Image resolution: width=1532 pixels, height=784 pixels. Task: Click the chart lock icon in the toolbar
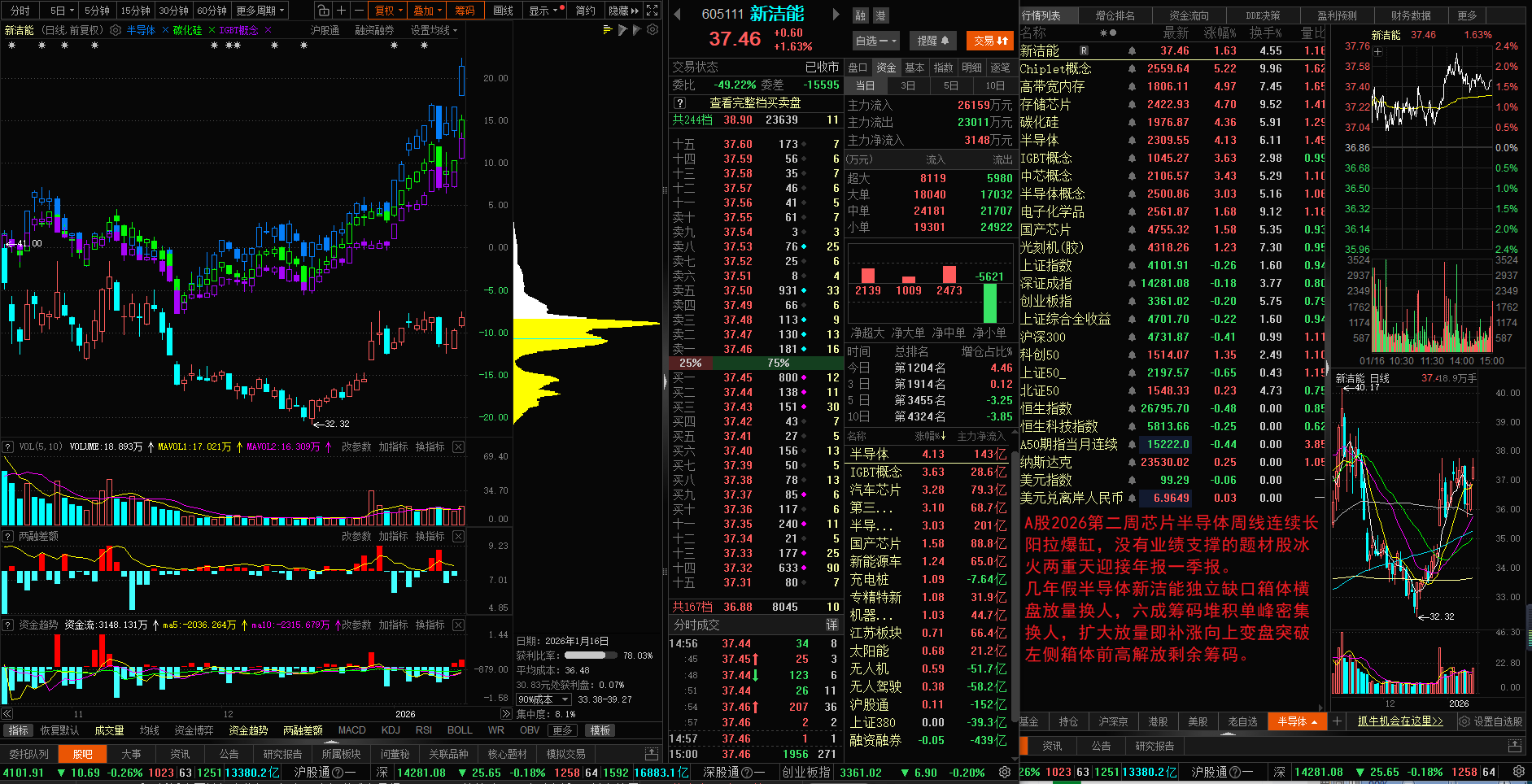pos(324,11)
